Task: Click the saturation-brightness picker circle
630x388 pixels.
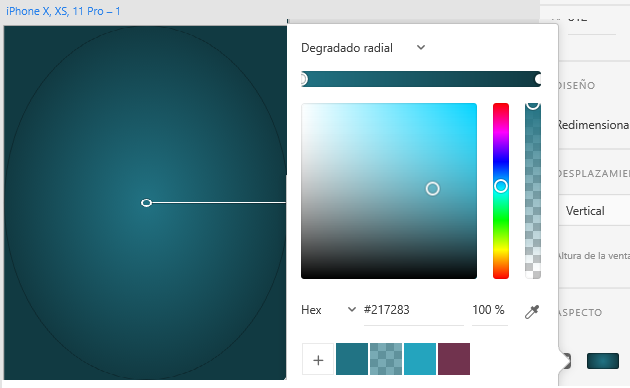Action: pos(432,188)
